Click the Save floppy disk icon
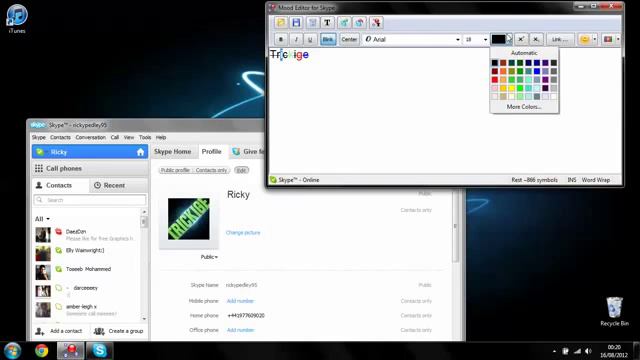640x360 pixels. pos(296,23)
